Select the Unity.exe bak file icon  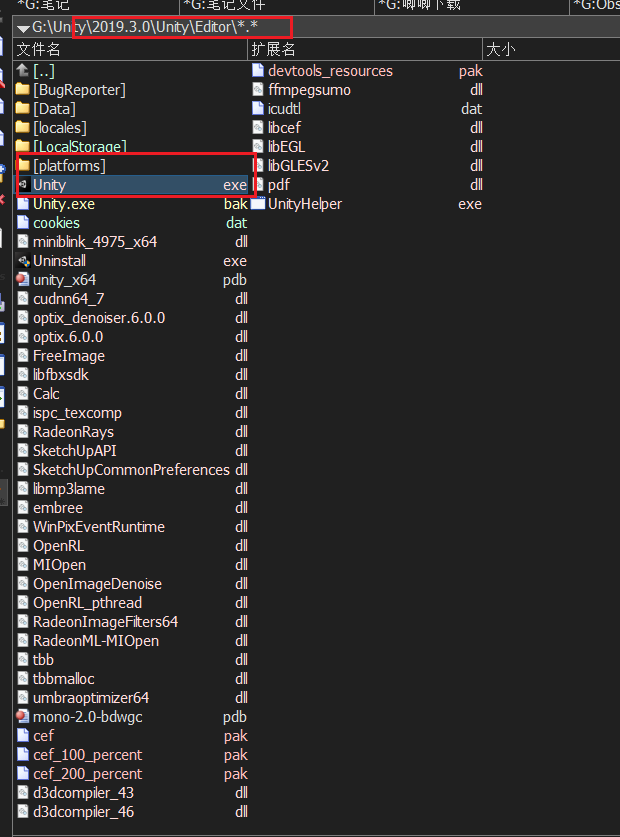(23, 204)
